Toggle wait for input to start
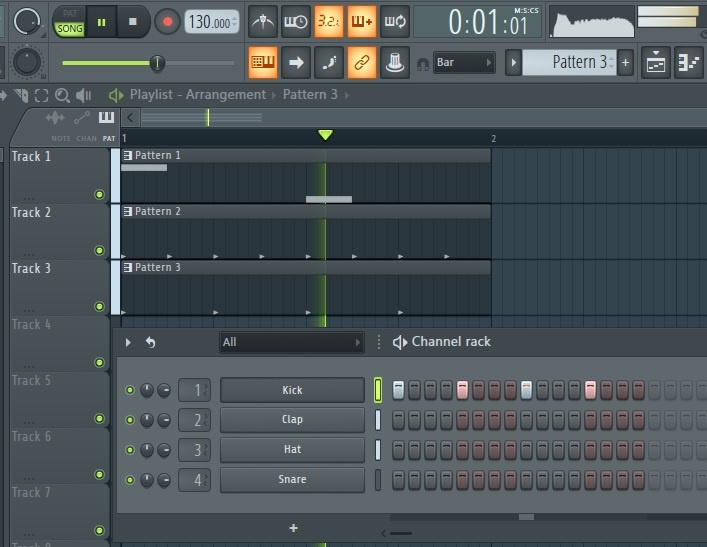Viewport: 707px width, 547px height. [x=295, y=21]
